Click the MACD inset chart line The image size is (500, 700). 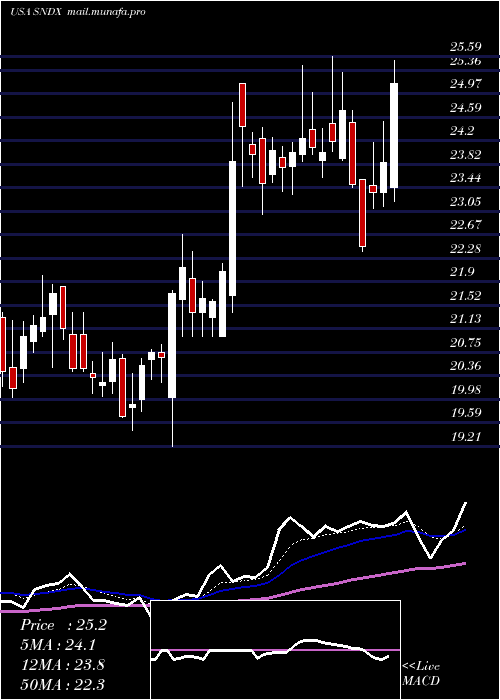click(270, 650)
